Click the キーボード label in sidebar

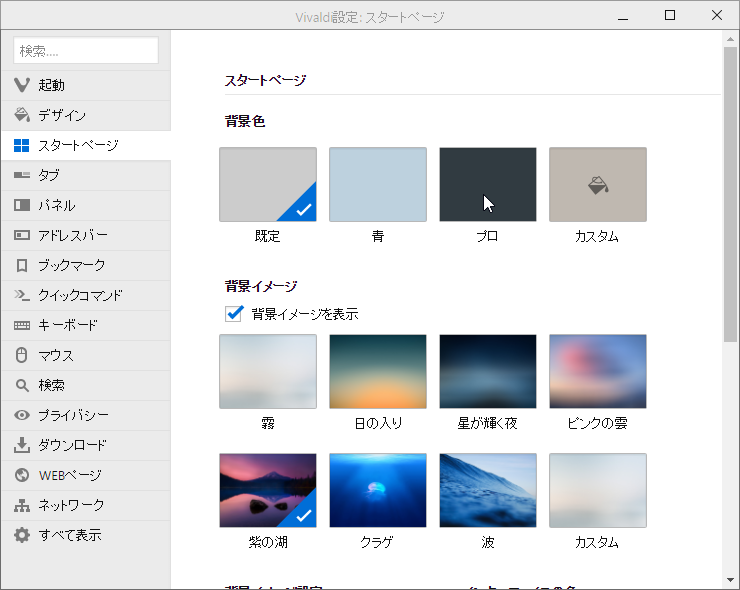click(x=68, y=325)
